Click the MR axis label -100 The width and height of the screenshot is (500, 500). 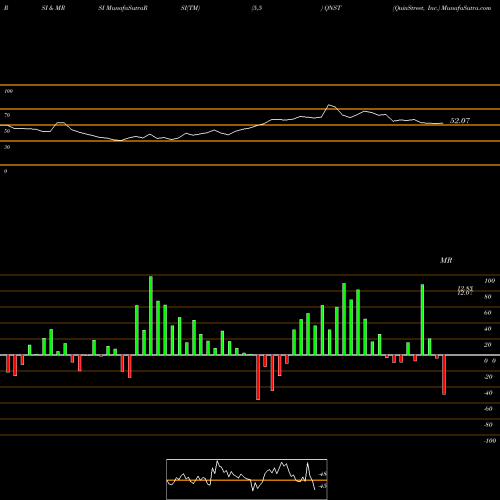(490, 441)
